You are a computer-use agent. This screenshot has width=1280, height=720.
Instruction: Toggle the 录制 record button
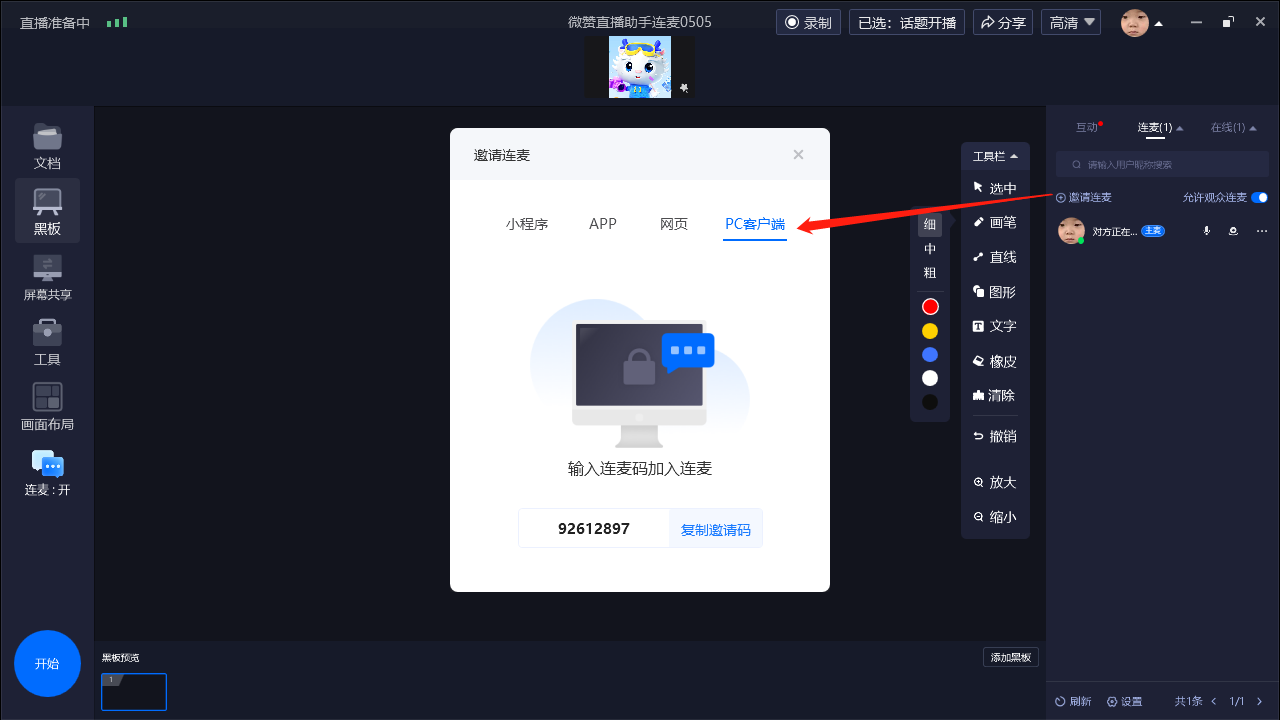point(808,22)
